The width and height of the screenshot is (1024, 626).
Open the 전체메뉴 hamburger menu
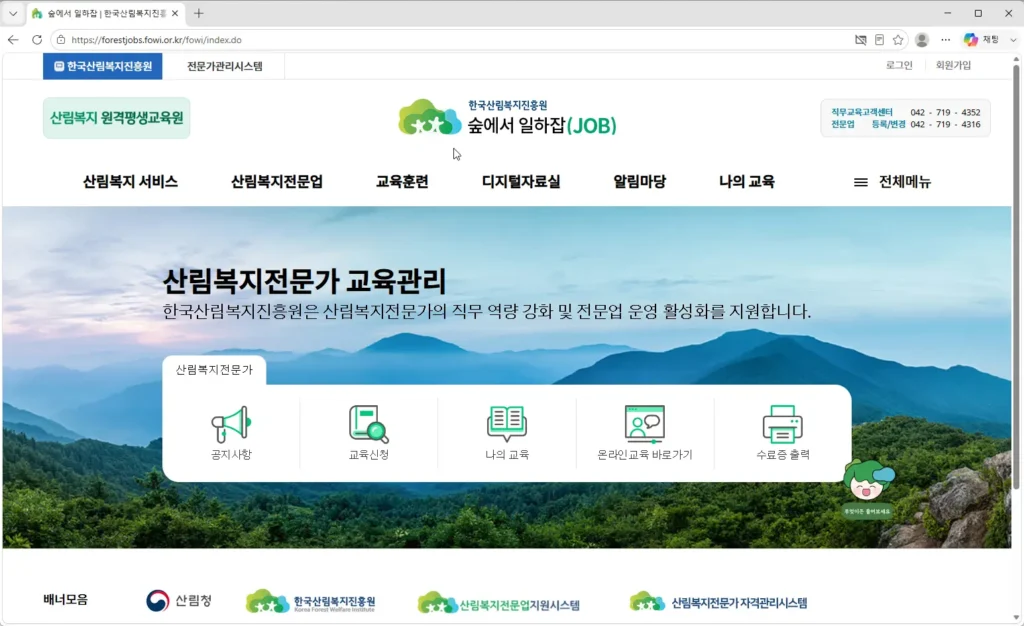[x=892, y=181]
